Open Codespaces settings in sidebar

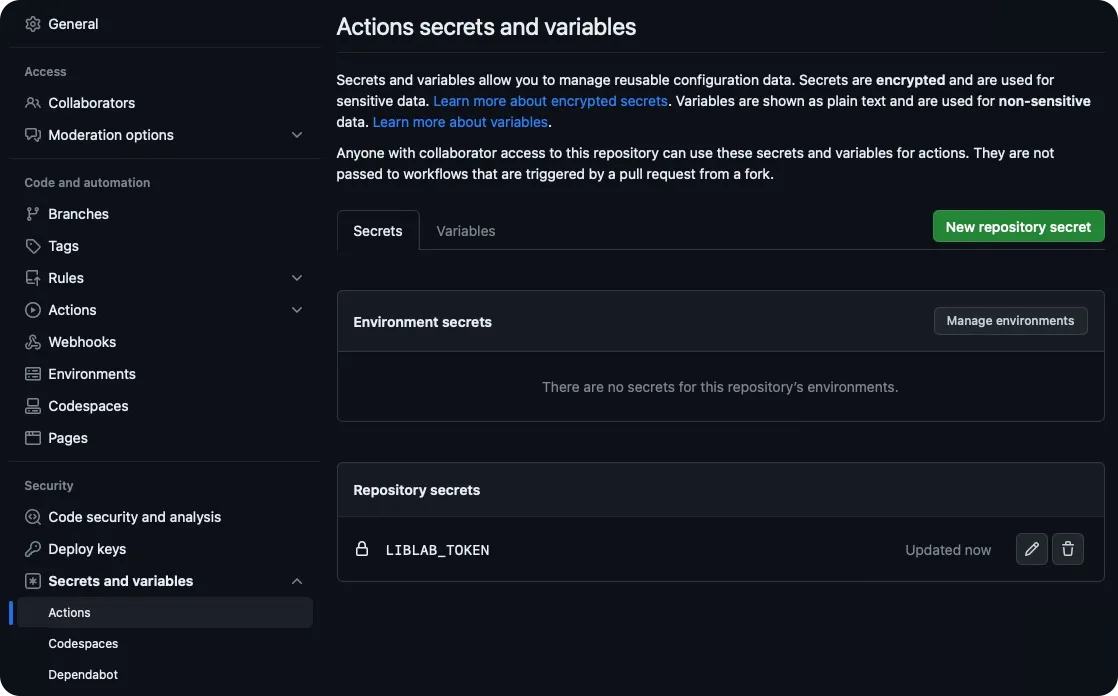point(88,405)
